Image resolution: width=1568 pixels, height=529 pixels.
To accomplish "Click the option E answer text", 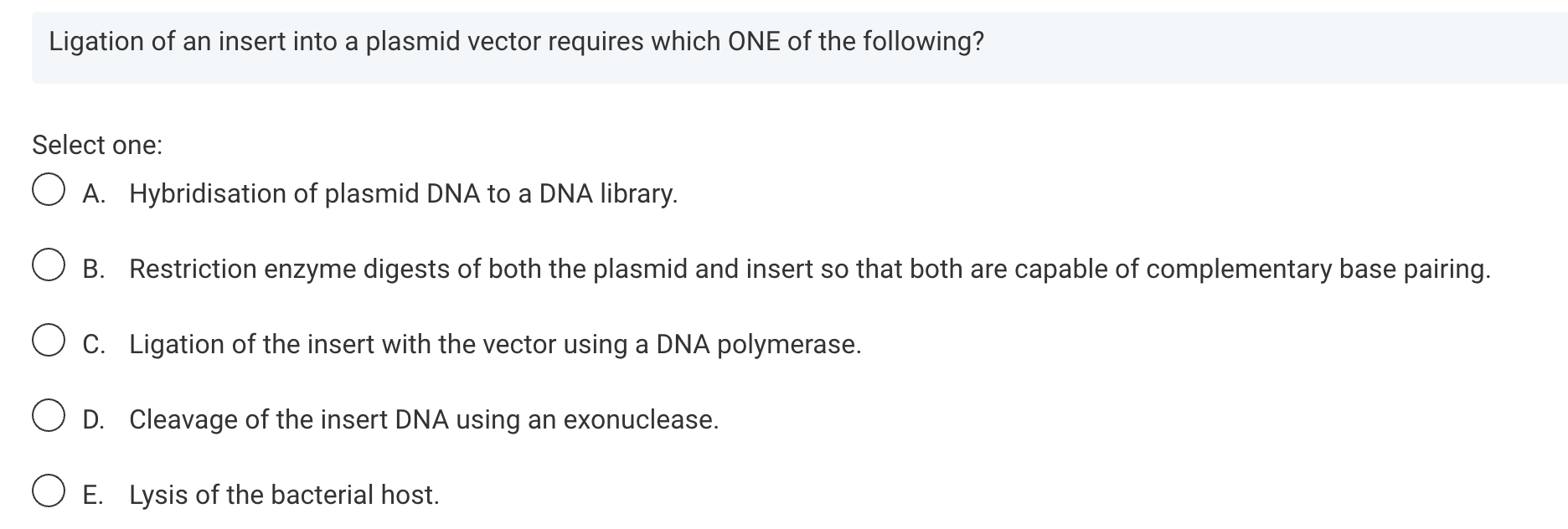I will (x=285, y=495).
